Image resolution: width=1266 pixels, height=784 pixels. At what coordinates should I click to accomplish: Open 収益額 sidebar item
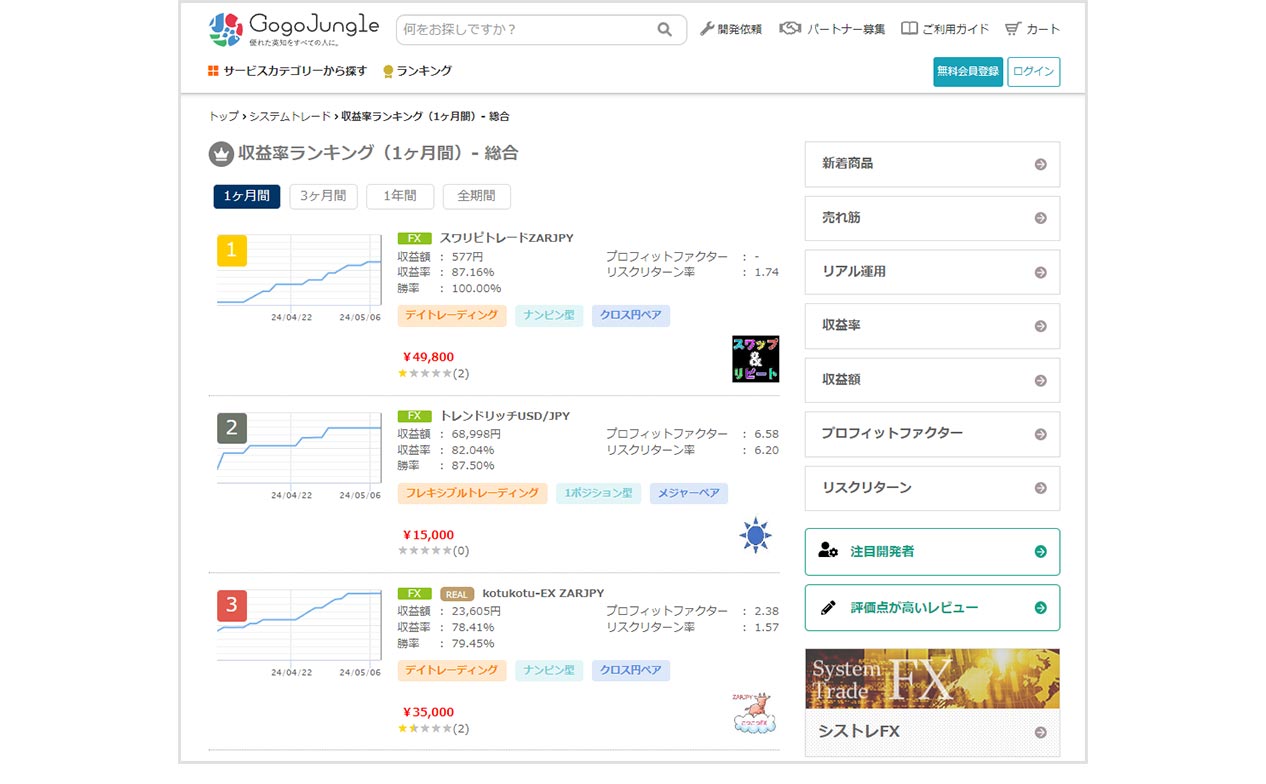[x=932, y=380]
